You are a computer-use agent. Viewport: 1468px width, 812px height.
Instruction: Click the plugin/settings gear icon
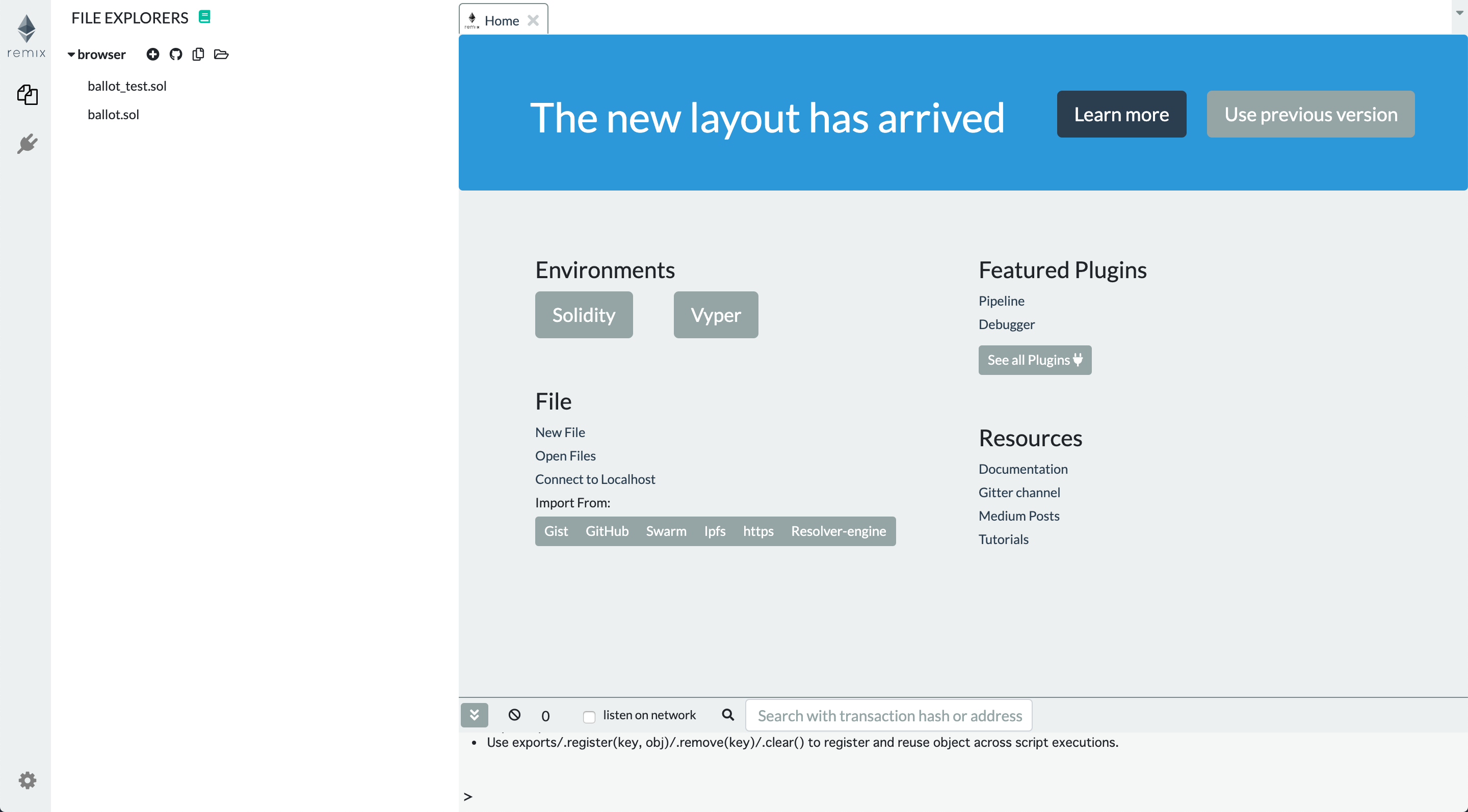point(26,781)
